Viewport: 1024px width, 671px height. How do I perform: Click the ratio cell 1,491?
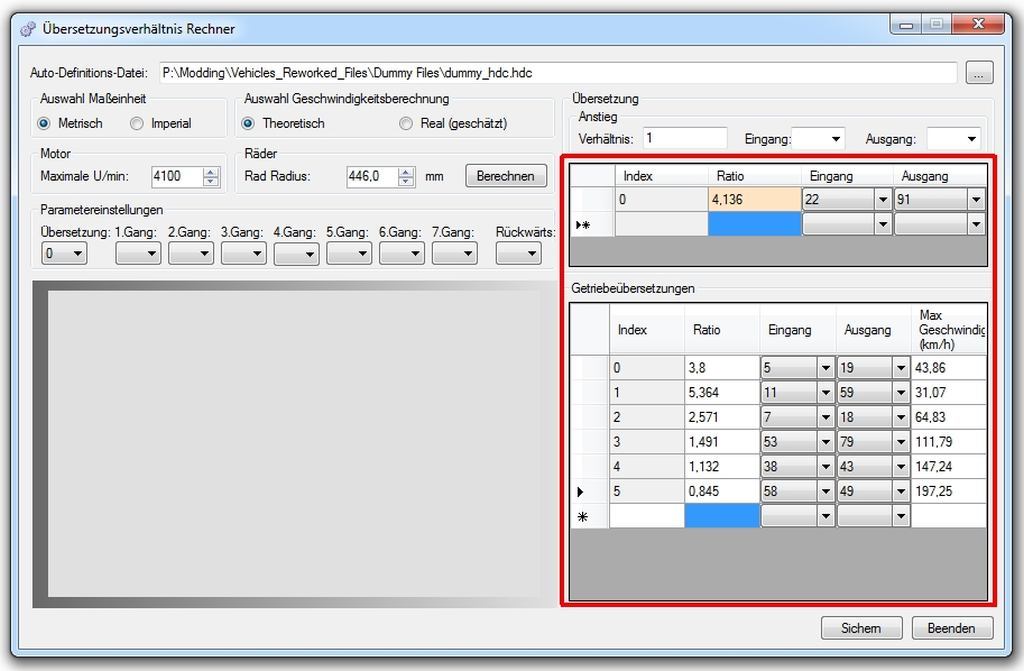722,442
